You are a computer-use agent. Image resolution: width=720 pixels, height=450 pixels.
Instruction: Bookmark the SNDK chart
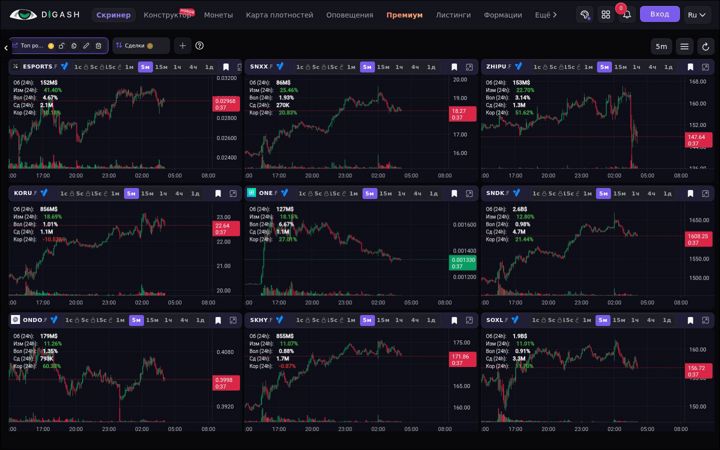click(690, 194)
